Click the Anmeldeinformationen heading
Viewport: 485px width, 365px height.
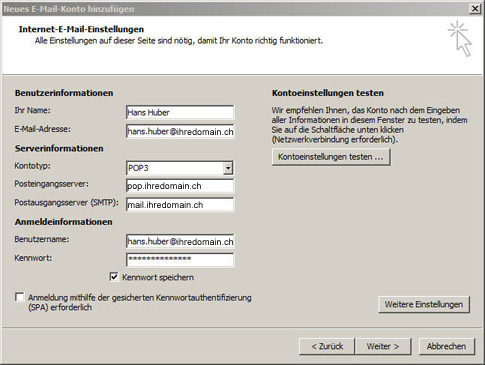pos(63,222)
